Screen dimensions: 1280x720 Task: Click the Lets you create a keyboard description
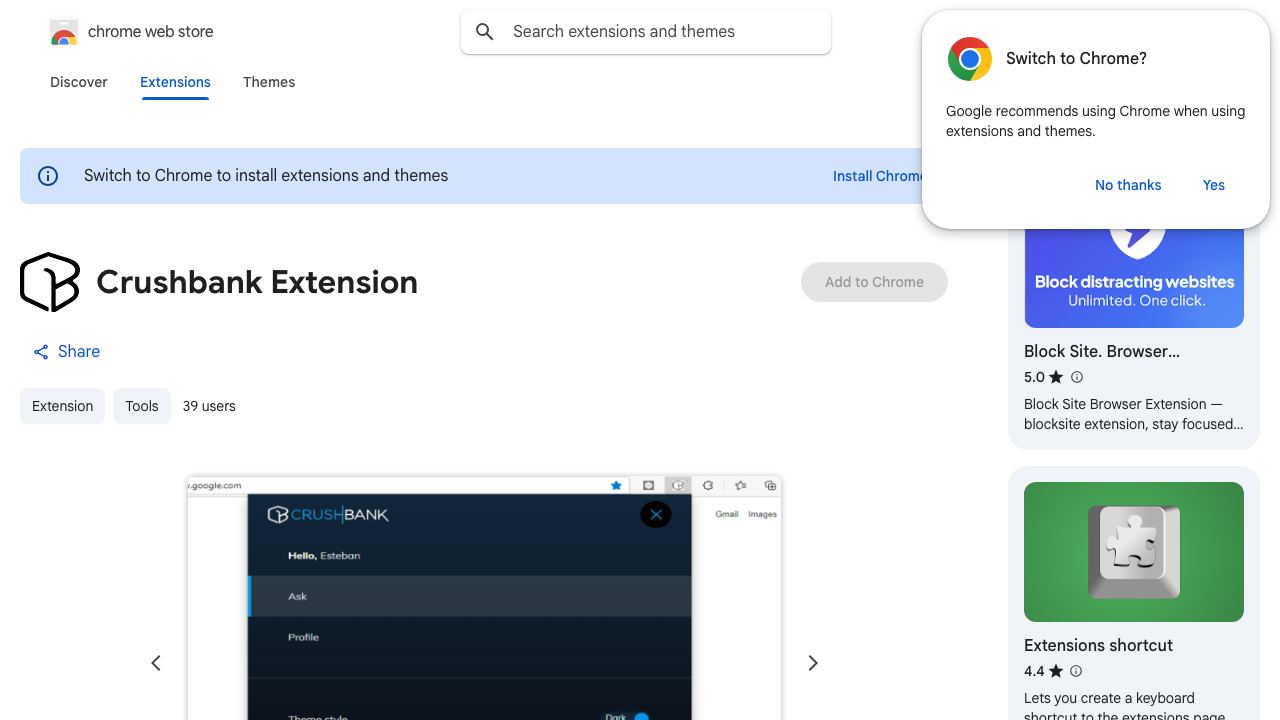click(1124, 706)
